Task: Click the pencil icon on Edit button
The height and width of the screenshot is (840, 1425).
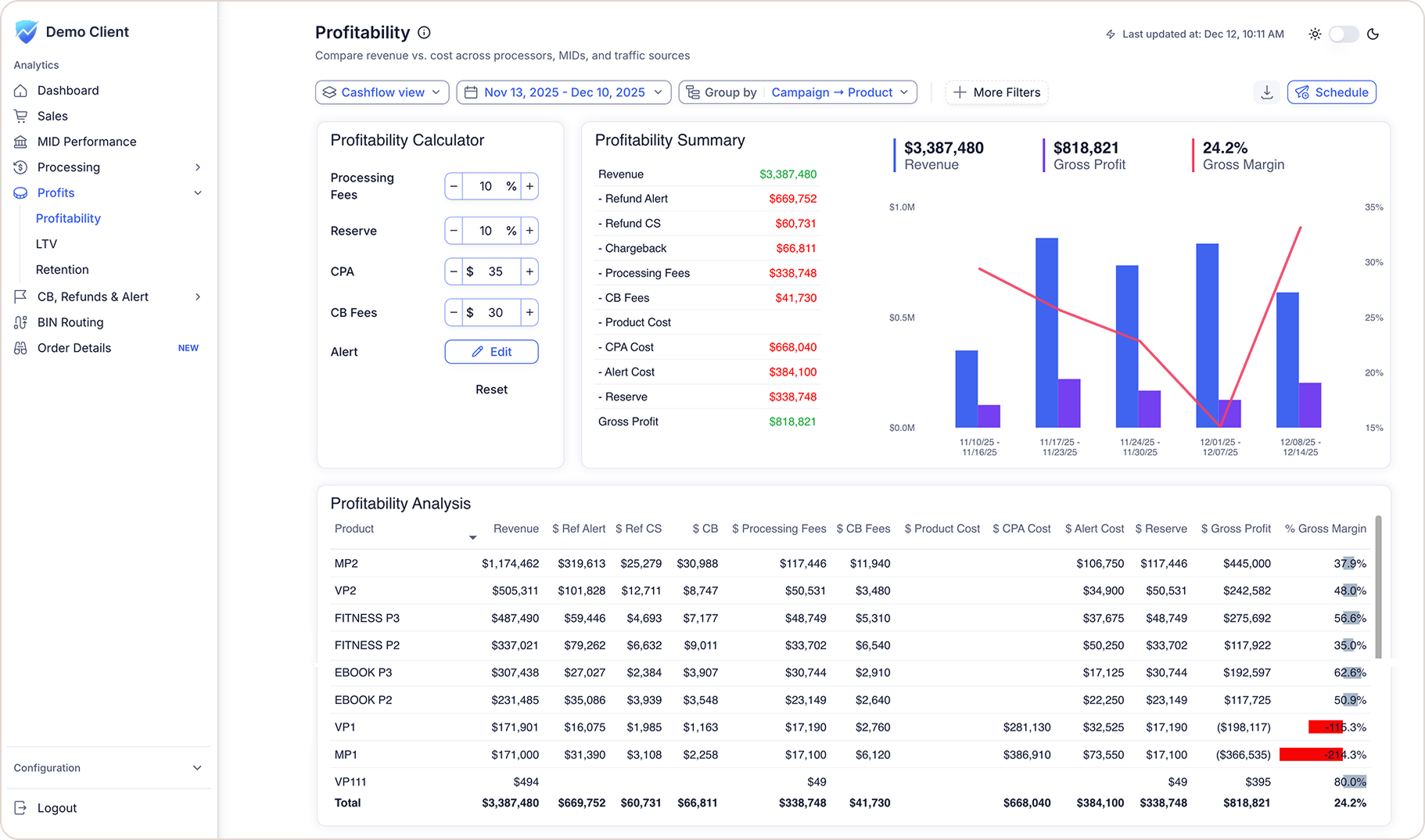Action: point(477,352)
